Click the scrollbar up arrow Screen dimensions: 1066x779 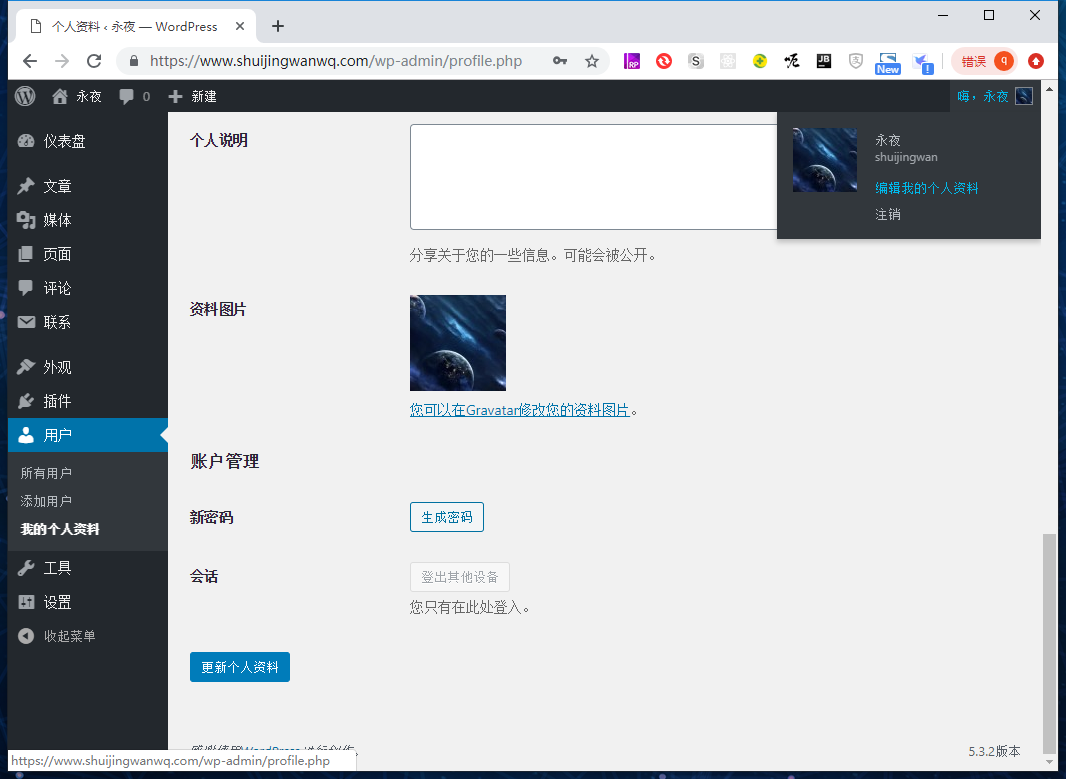point(1049,89)
